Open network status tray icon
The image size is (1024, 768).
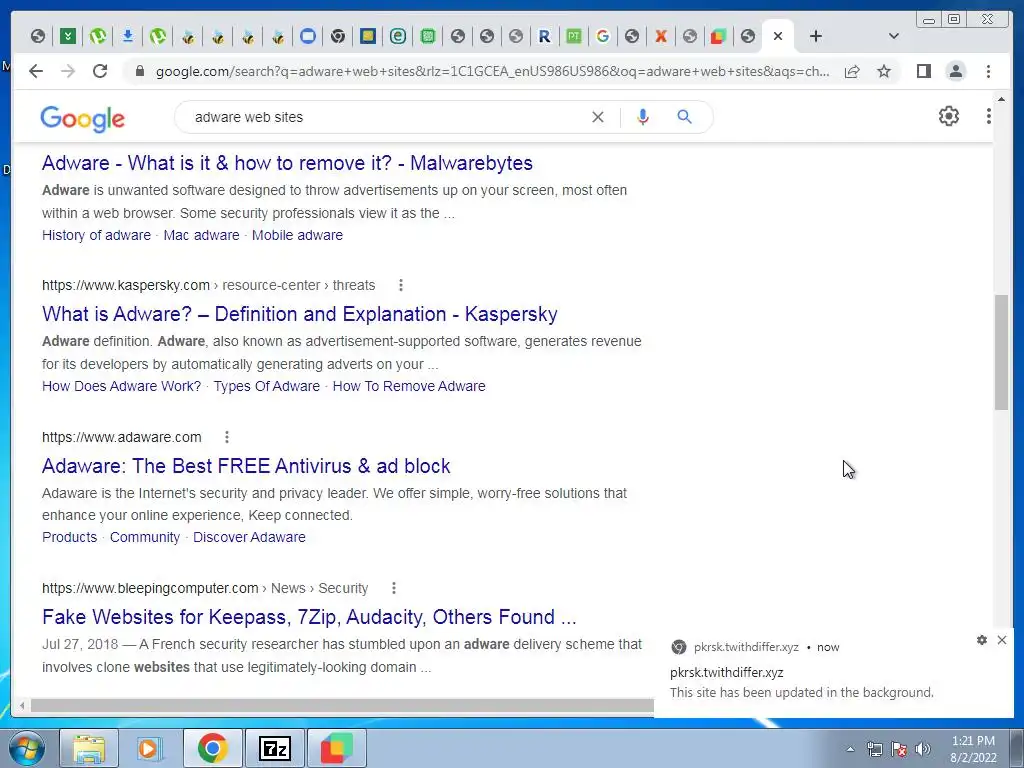874,749
